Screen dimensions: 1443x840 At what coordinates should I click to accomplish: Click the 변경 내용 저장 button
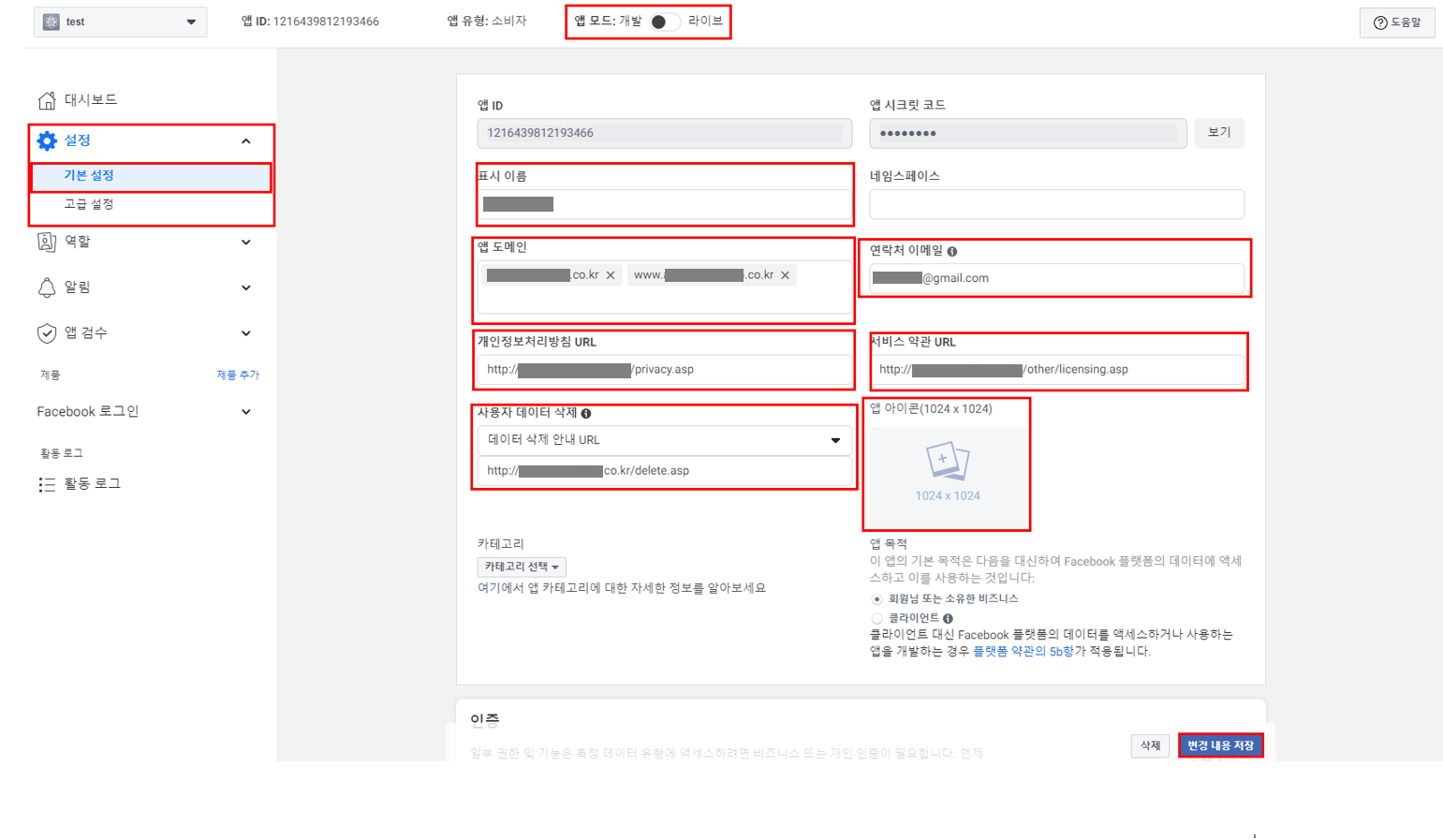(x=1220, y=745)
